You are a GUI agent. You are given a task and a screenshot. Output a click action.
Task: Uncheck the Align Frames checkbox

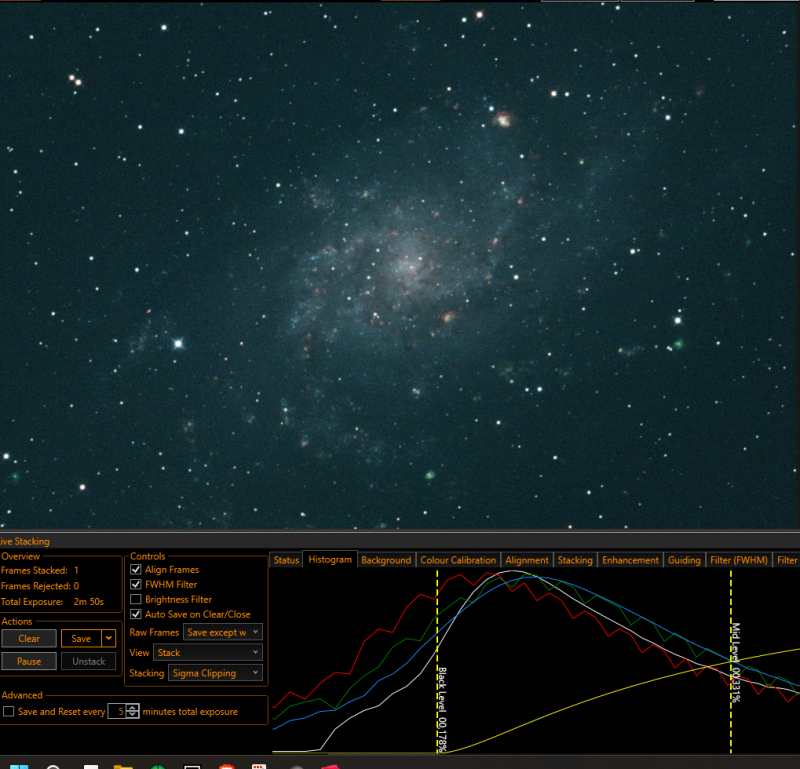pyautogui.click(x=136, y=570)
